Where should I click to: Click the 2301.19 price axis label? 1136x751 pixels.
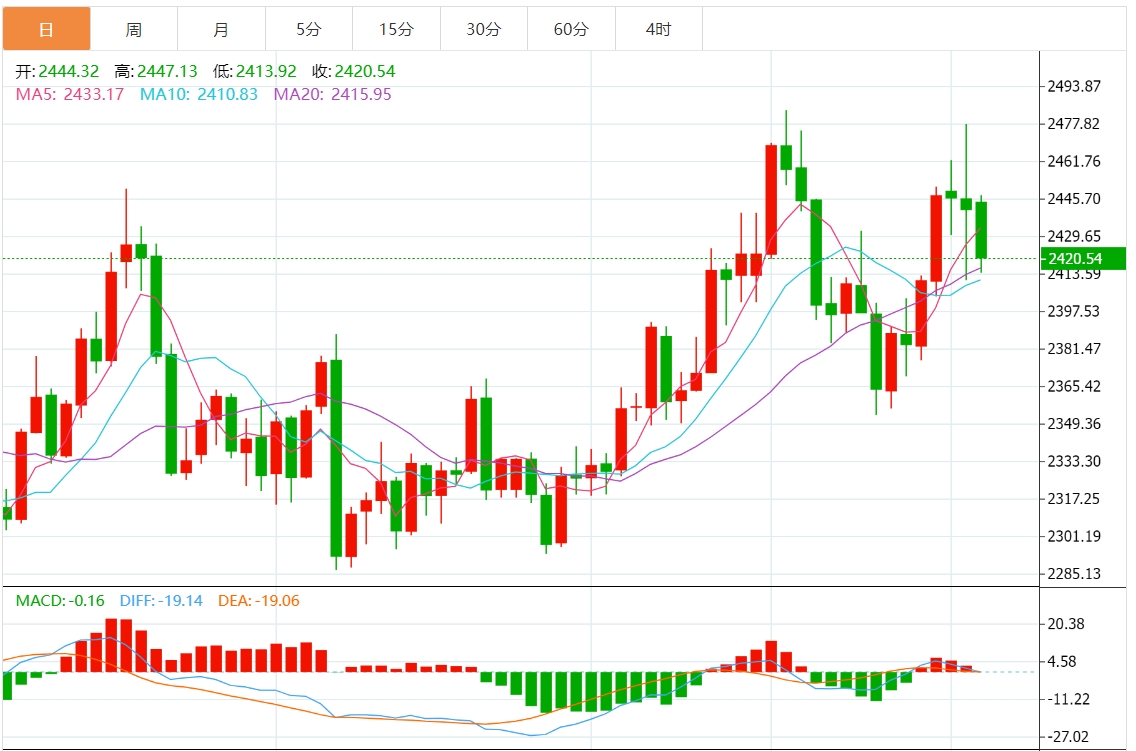click(x=1074, y=536)
